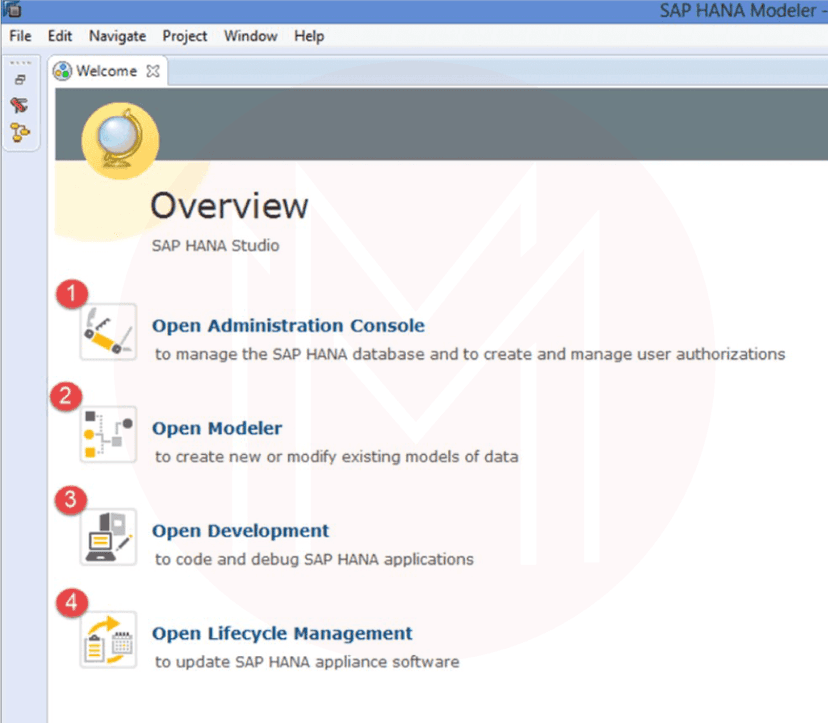The image size is (828, 723).
Task: Open the Window menu
Action: pos(250,36)
